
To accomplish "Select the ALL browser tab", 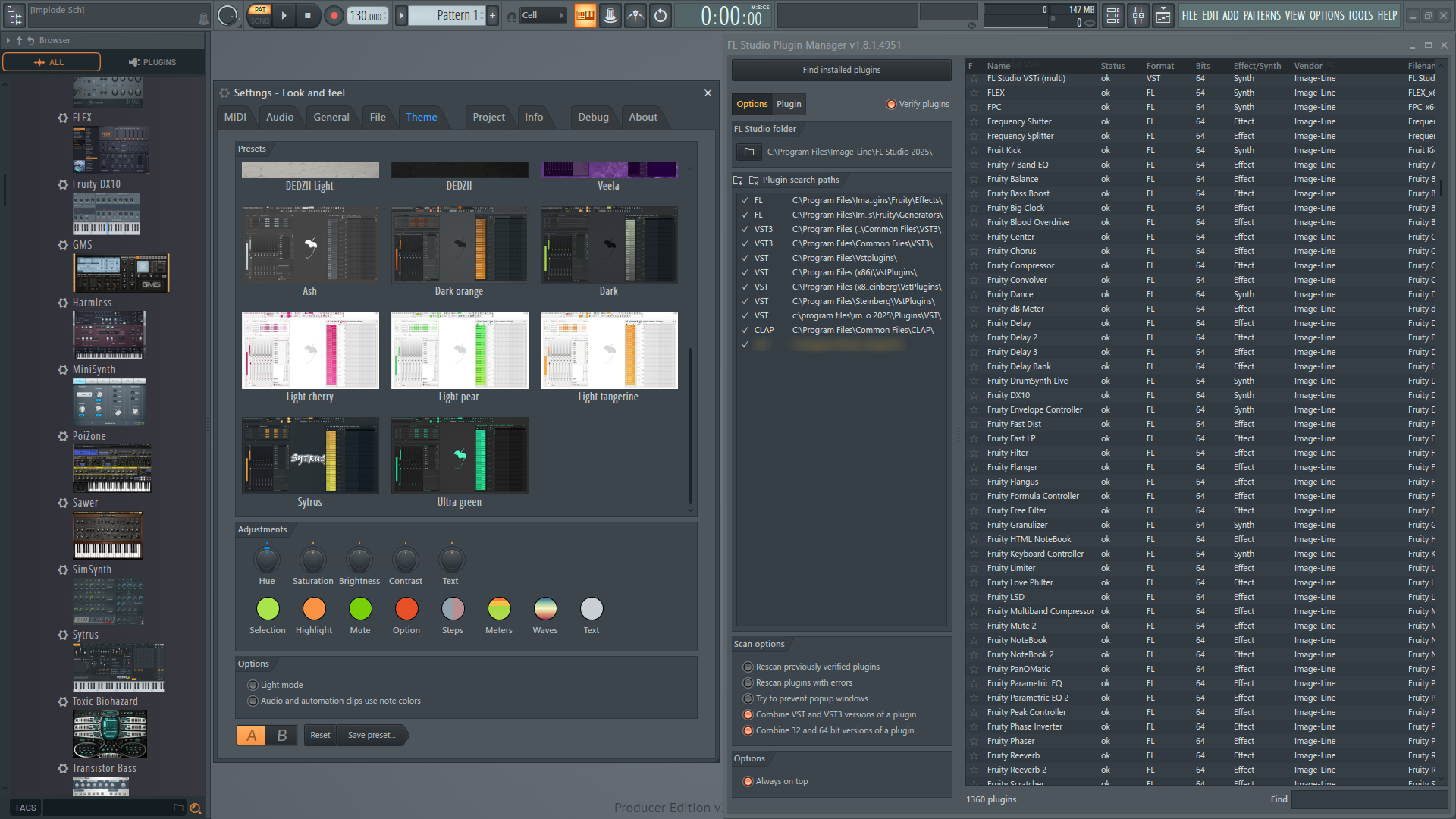I will pyautogui.click(x=51, y=62).
